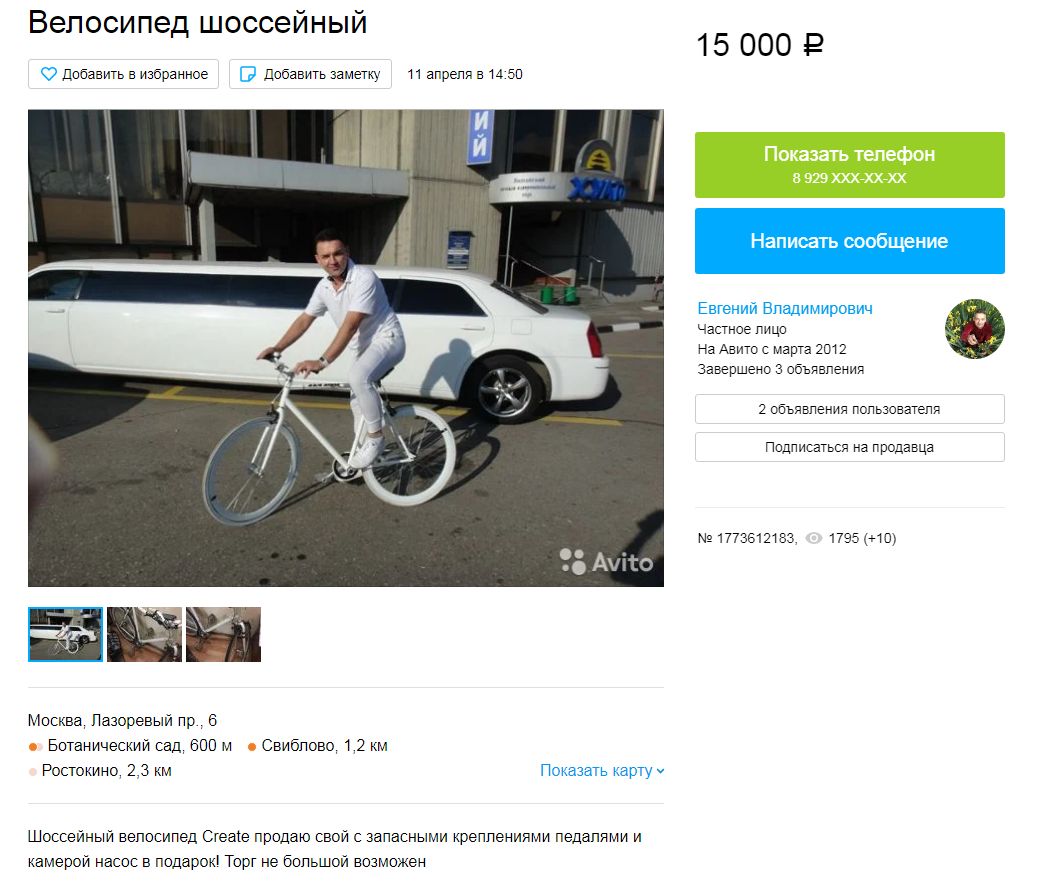Image resolution: width=1047 pixels, height=888 pixels.
Task: View 2 объявления пользователя
Action: tap(849, 409)
